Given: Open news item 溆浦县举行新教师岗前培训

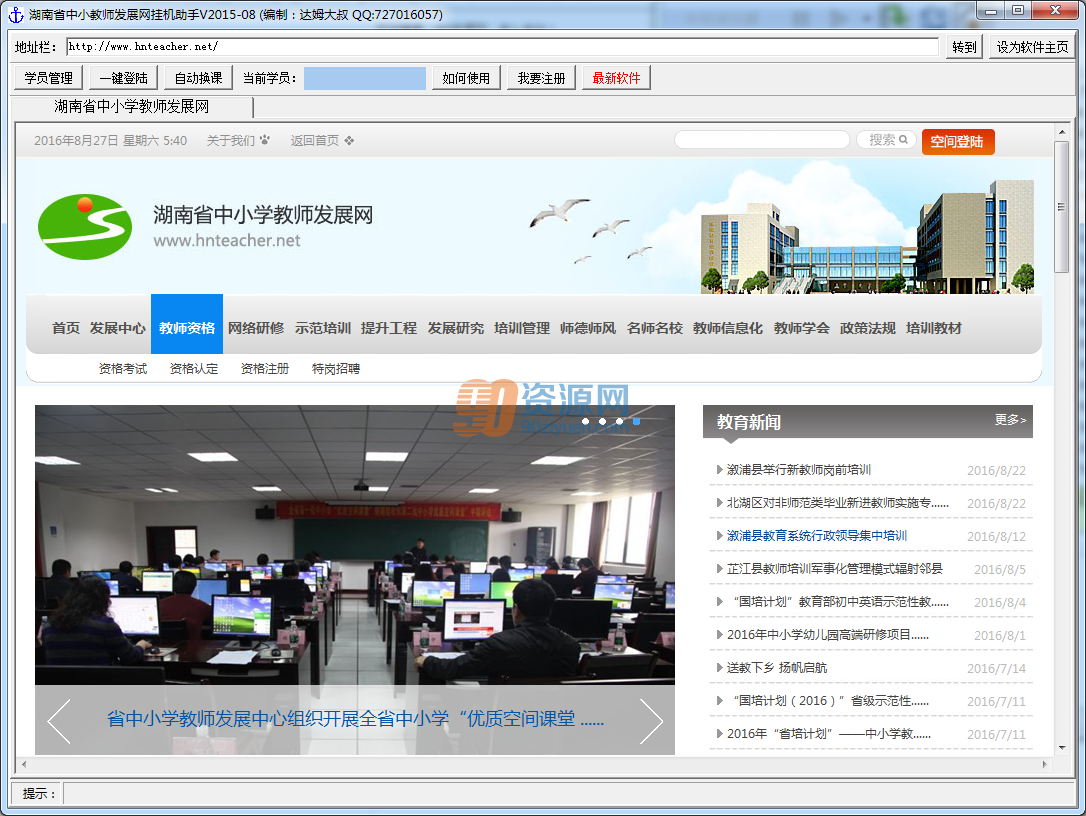Looking at the screenshot, I should (799, 470).
